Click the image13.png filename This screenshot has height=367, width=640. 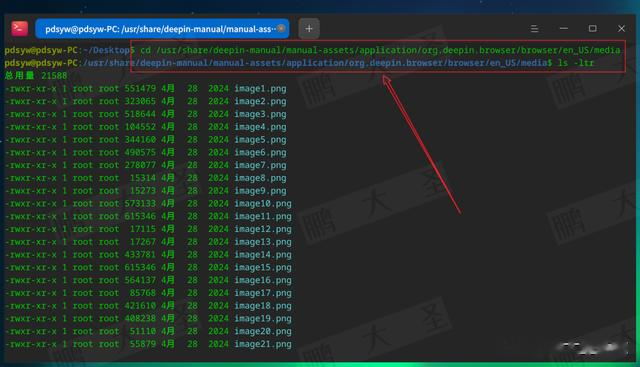tap(263, 242)
